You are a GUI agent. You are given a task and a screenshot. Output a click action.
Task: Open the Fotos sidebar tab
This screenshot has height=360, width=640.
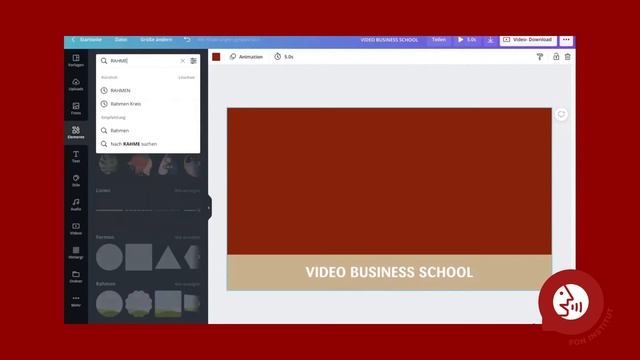tap(76, 108)
